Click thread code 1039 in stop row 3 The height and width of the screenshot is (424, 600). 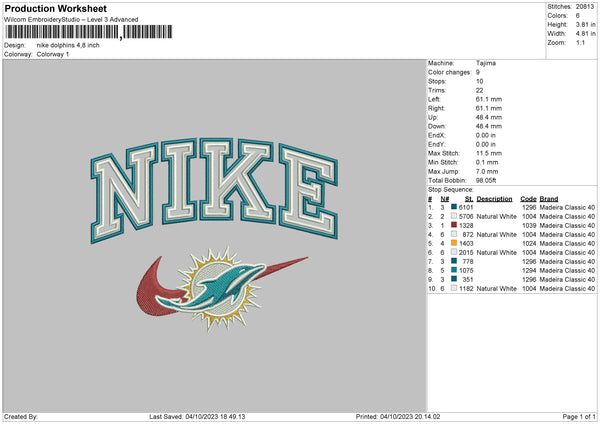pyautogui.click(x=529, y=225)
